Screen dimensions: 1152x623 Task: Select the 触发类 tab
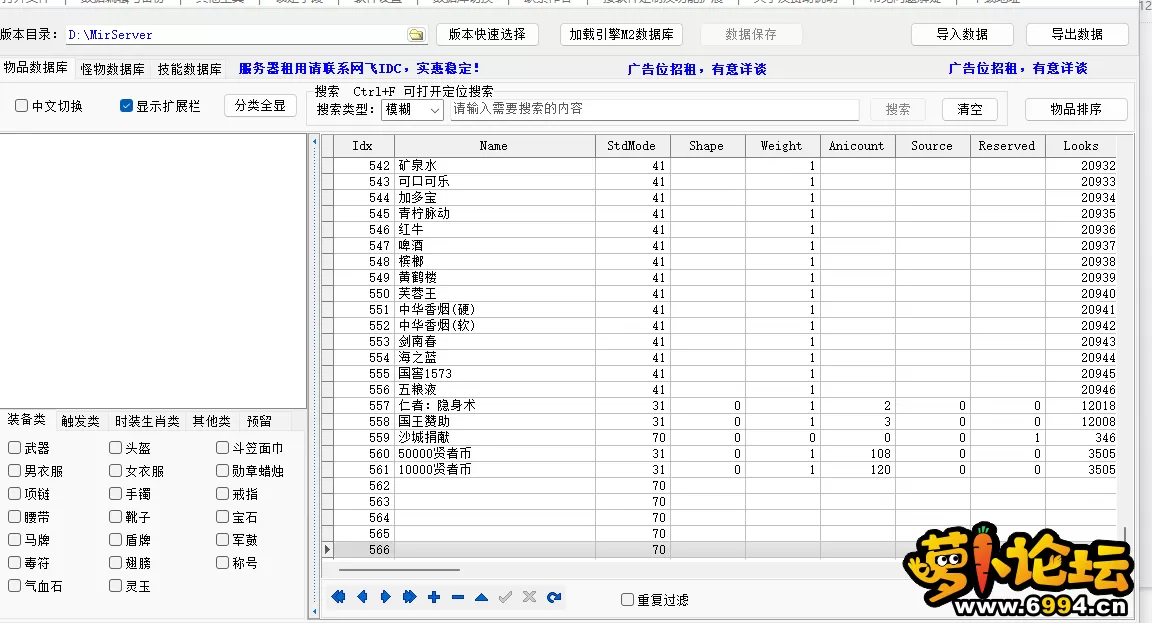(80, 421)
